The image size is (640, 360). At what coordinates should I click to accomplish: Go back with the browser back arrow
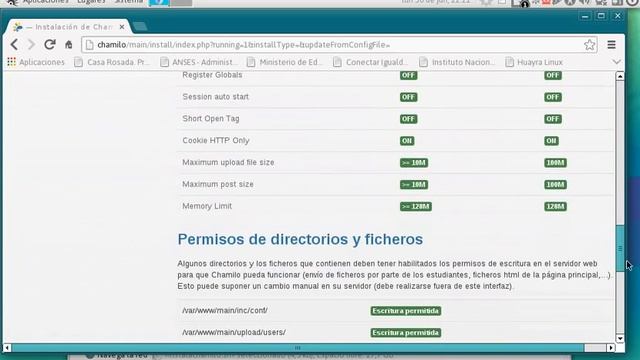tap(14, 44)
